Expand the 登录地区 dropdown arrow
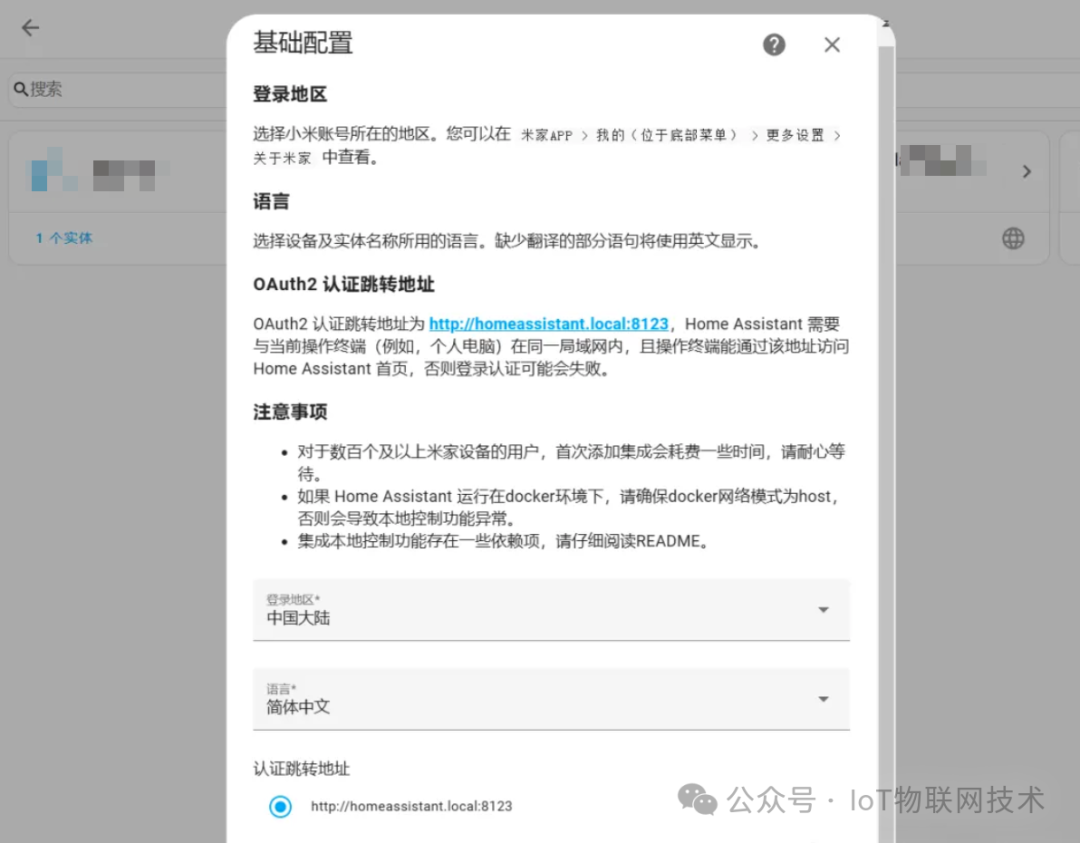Viewport: 1080px width, 843px height. click(x=823, y=610)
